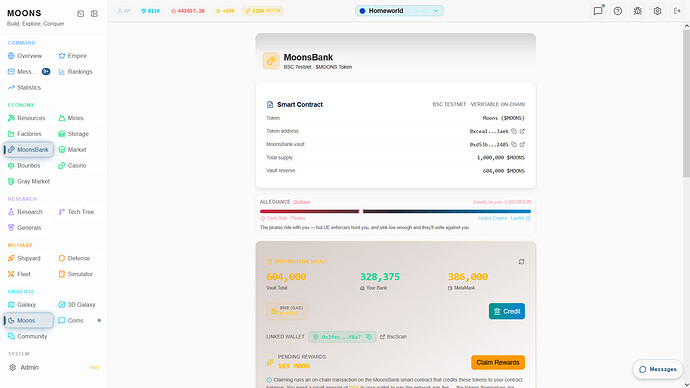Click the BNB (GAS) balance chip
This screenshot has width=690, height=388.
(287, 311)
